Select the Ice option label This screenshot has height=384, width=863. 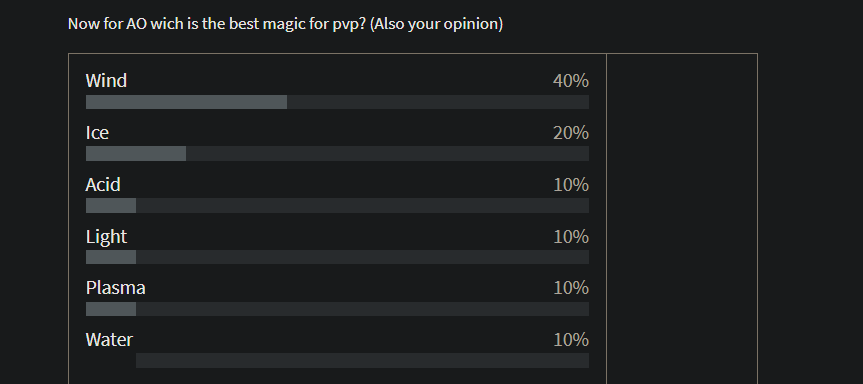97,133
